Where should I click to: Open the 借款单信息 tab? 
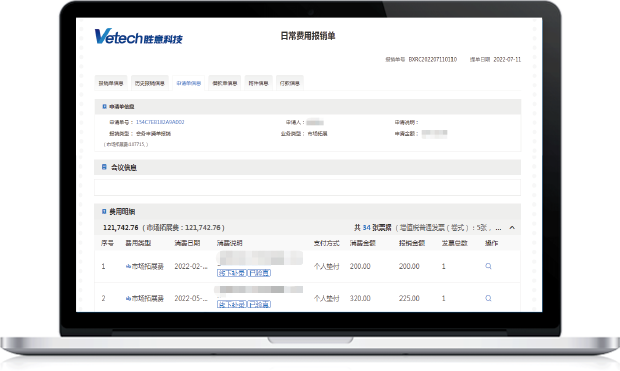click(225, 83)
